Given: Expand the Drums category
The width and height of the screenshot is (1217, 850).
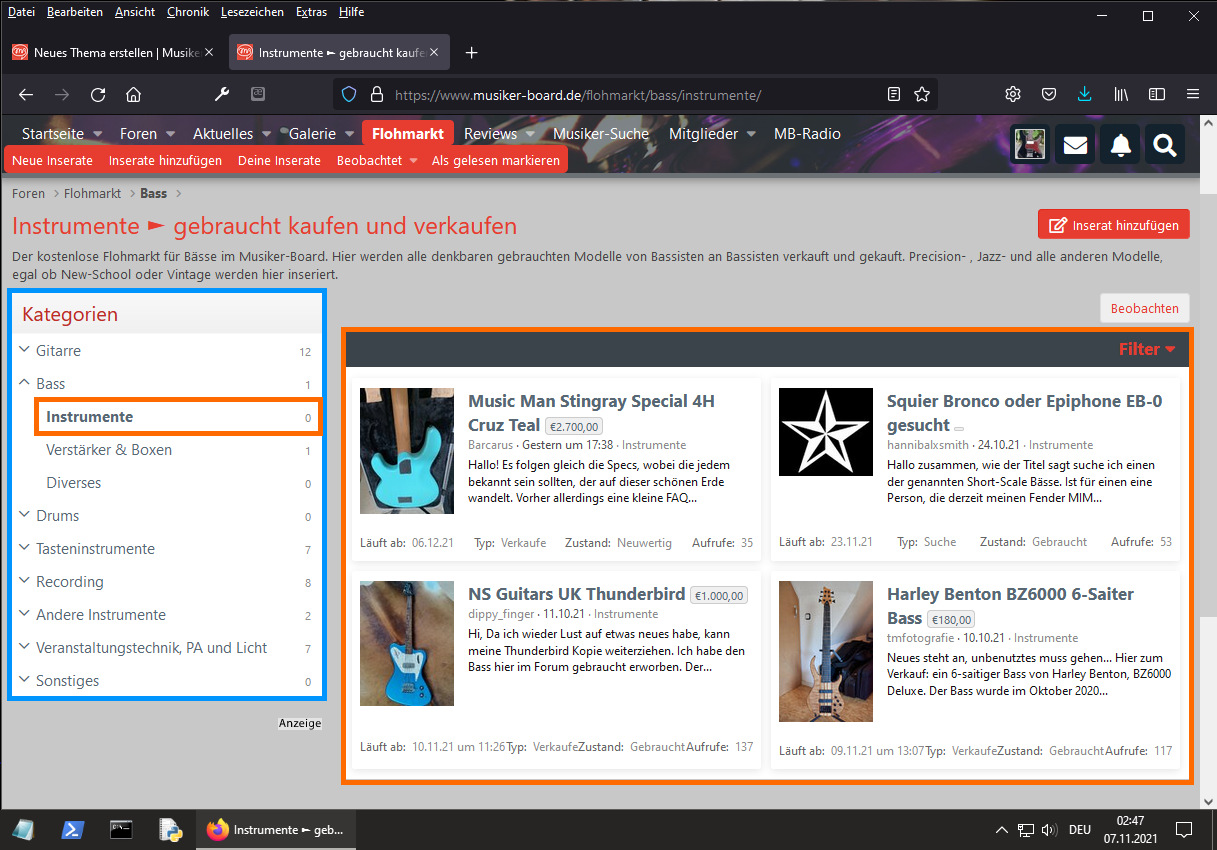Looking at the screenshot, I should click(24, 516).
